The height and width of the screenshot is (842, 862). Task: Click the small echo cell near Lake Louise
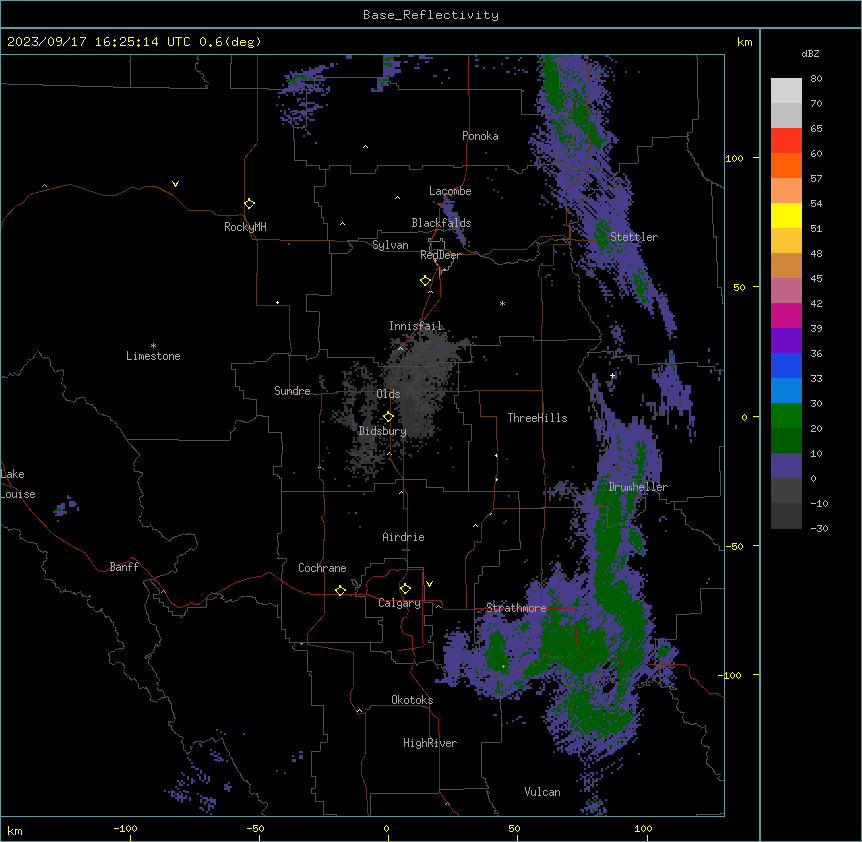66,506
